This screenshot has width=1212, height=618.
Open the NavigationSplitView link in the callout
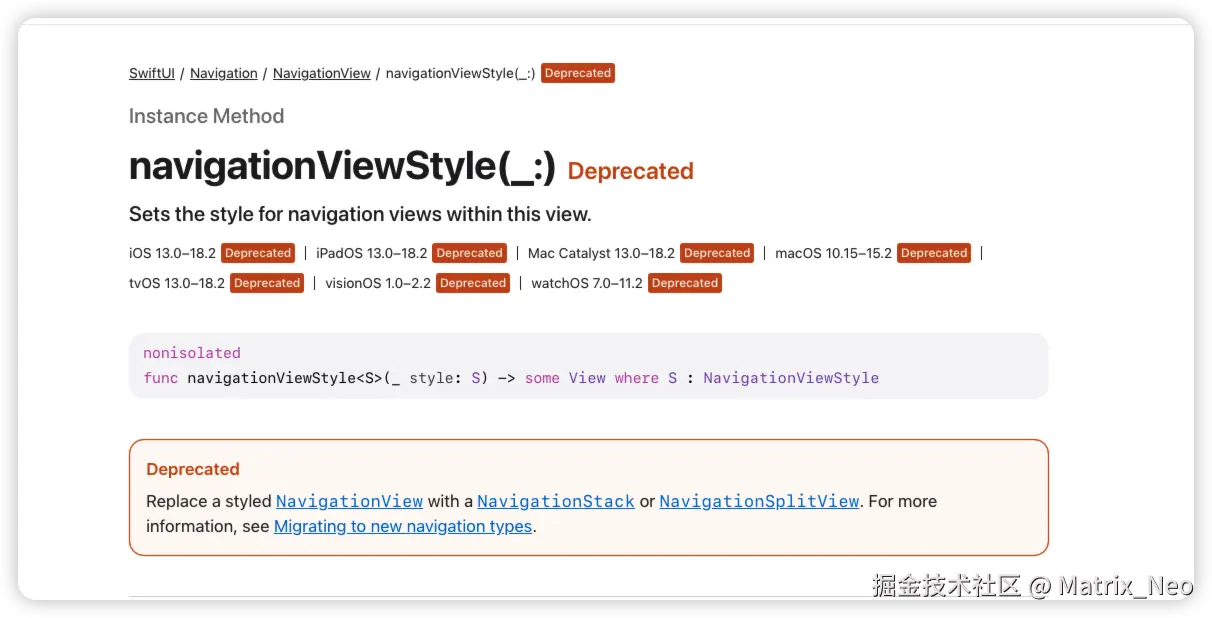(759, 501)
